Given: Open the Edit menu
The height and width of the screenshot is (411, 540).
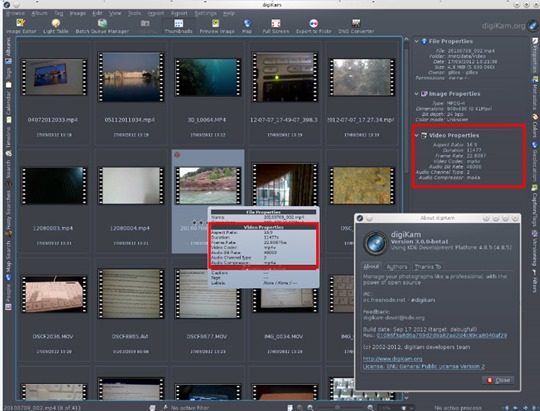Looking at the screenshot, I should click(x=97, y=13).
